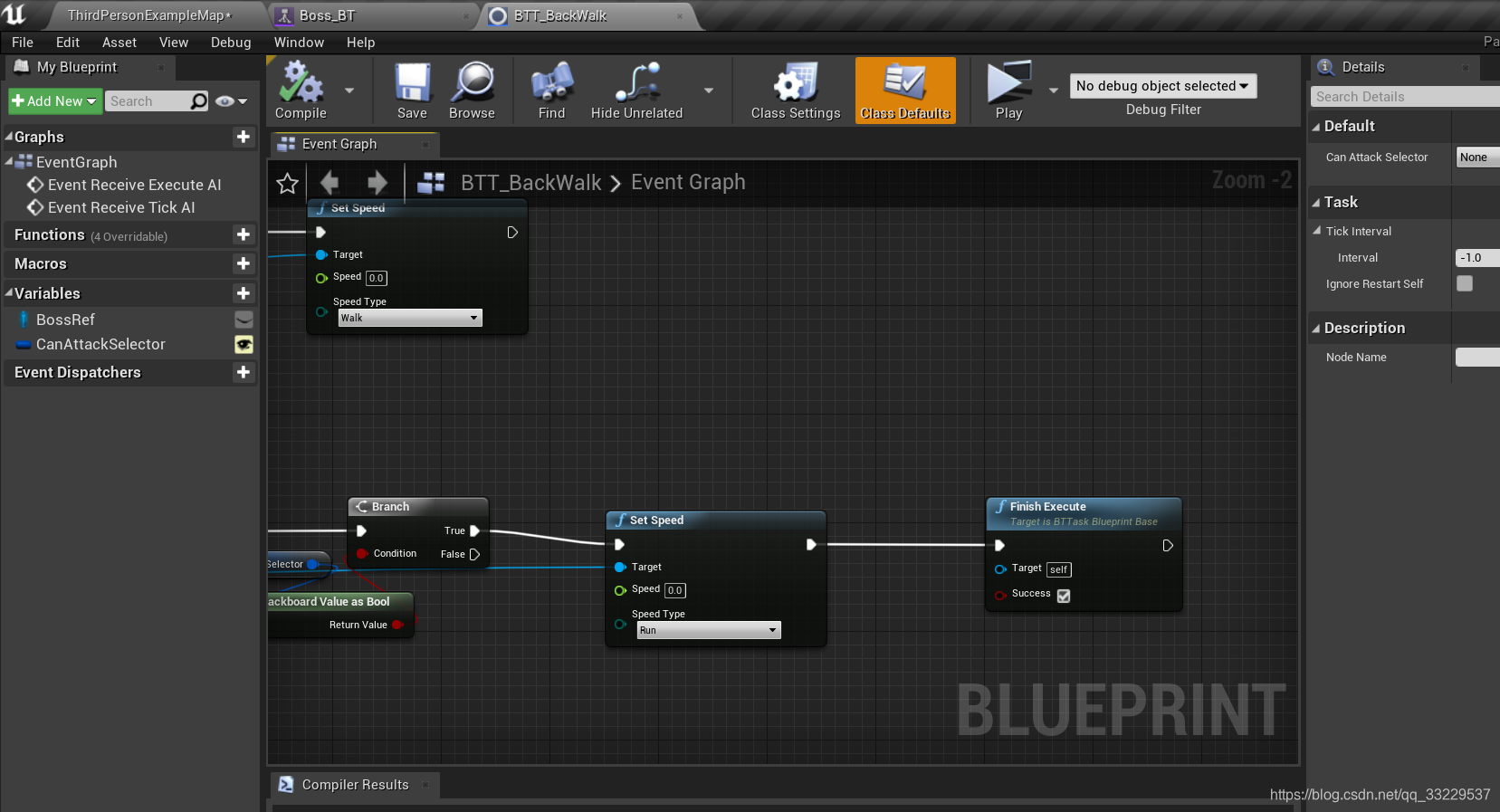Open the Edit menu
1500x812 pixels.
tap(68, 43)
